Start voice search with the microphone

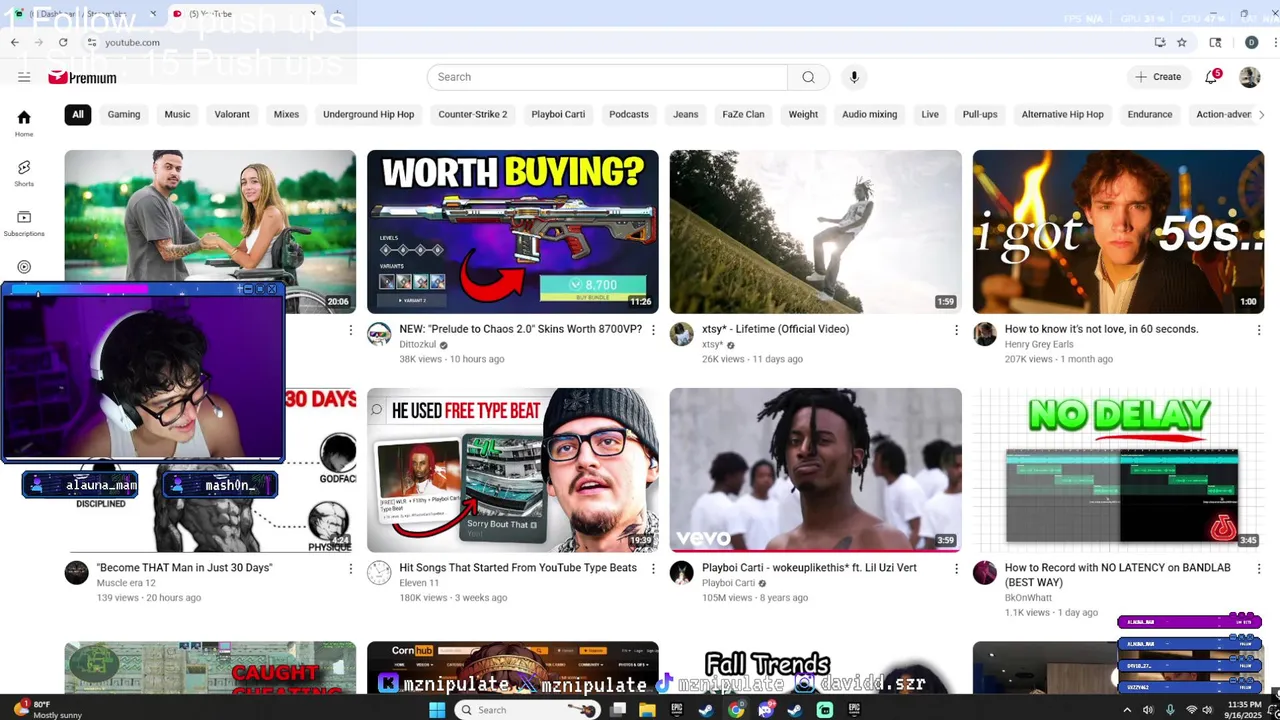[854, 77]
